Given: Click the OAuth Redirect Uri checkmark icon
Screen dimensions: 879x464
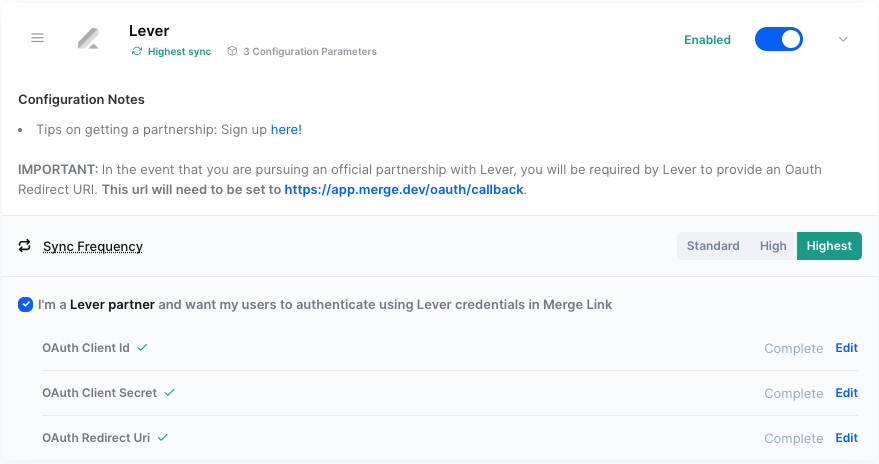Looking at the screenshot, I should (x=162, y=438).
